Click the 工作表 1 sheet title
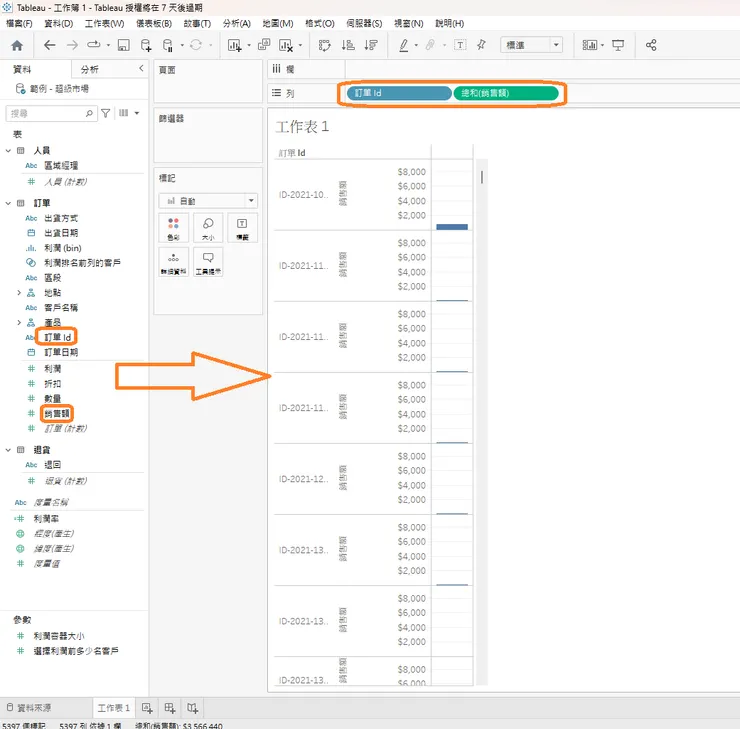Viewport: 740px width, 729px height. coord(302,126)
